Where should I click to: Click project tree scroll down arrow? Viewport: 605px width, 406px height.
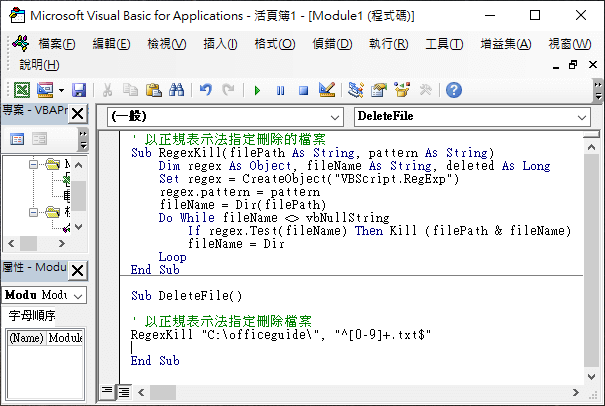(x=79, y=227)
